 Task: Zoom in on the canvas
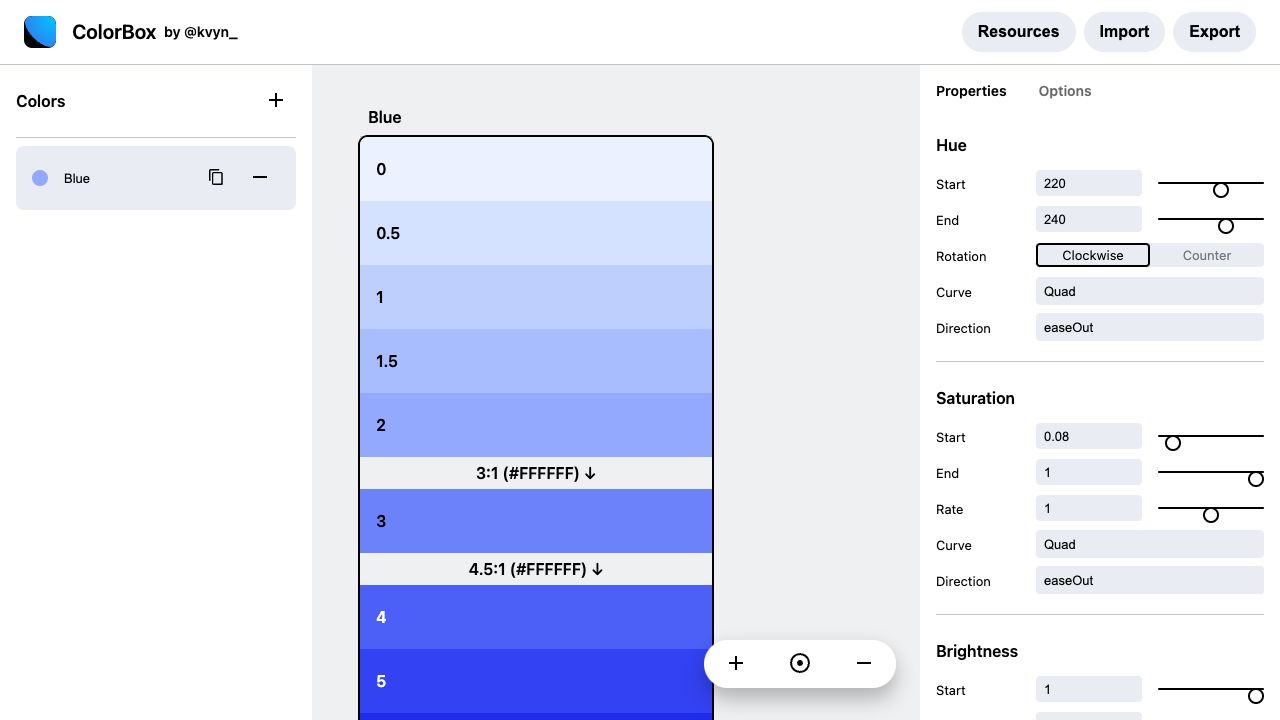[x=736, y=663]
